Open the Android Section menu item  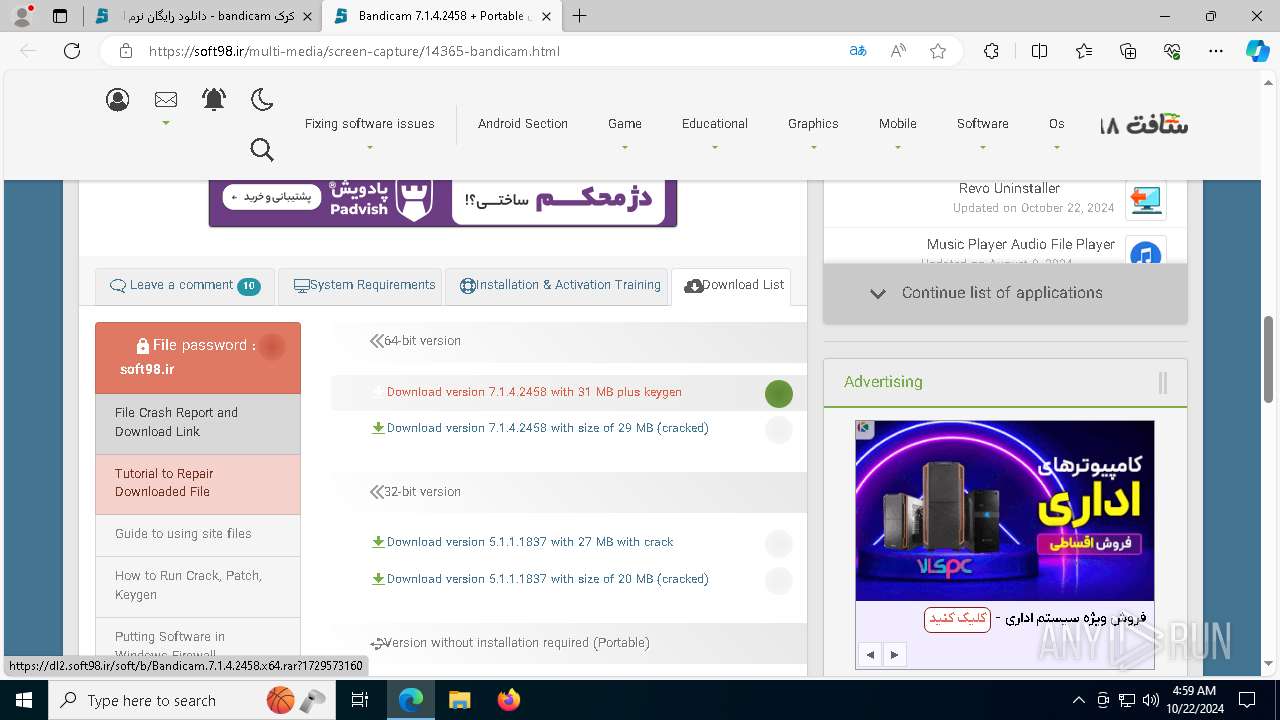523,124
